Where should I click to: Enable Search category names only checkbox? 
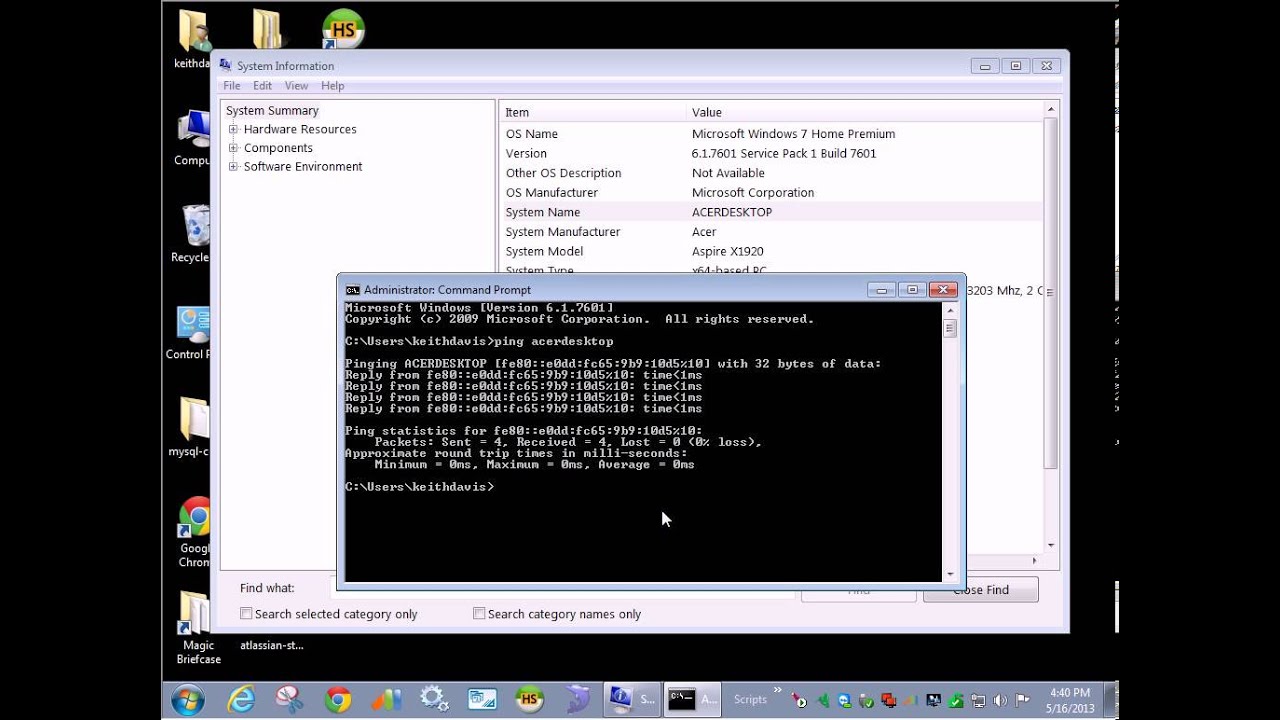pos(479,613)
